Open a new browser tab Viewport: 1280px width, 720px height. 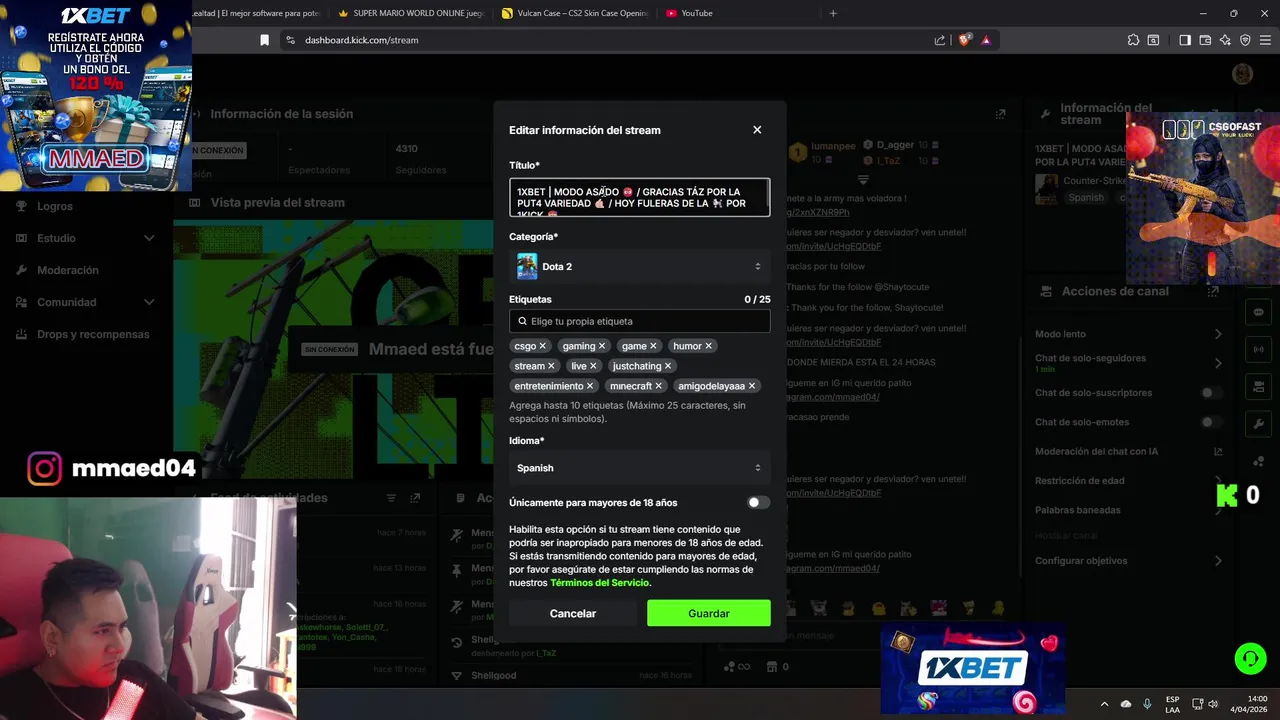pyautogui.click(x=833, y=13)
